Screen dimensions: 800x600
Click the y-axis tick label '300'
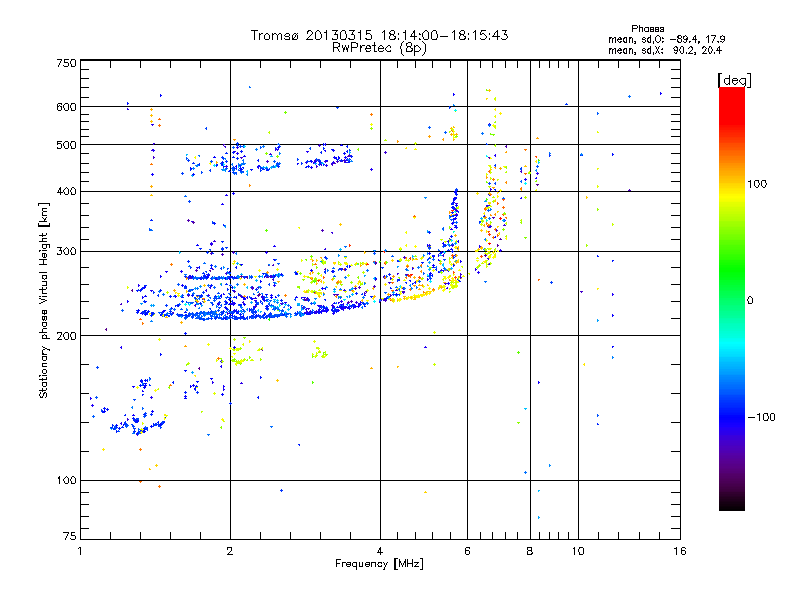pos(66,252)
